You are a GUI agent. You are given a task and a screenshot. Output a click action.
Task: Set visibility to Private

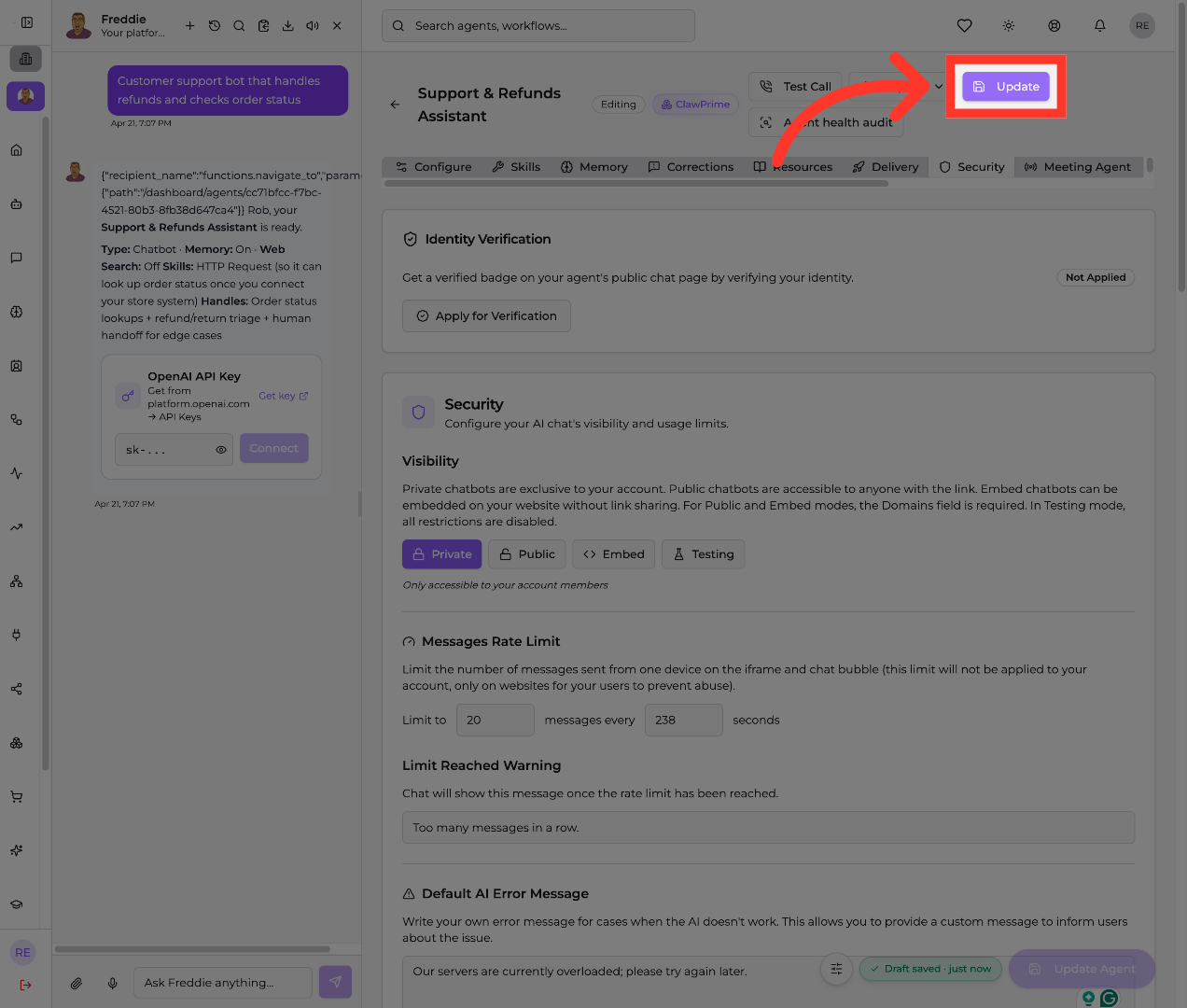[442, 554]
